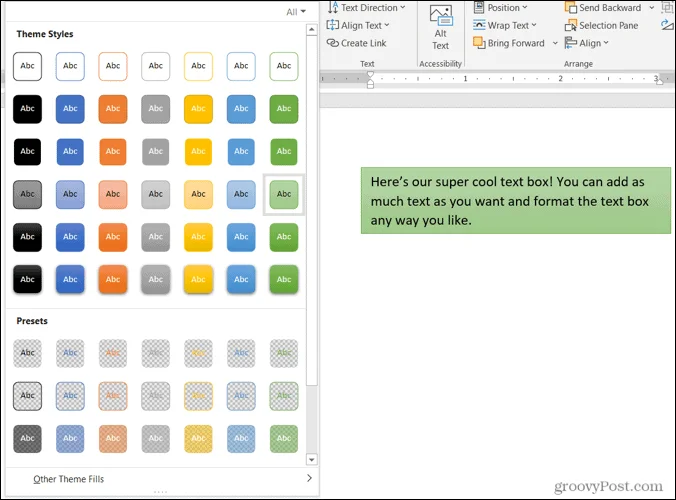
Task: Select the light orange style in fourth row
Action: click(113, 194)
